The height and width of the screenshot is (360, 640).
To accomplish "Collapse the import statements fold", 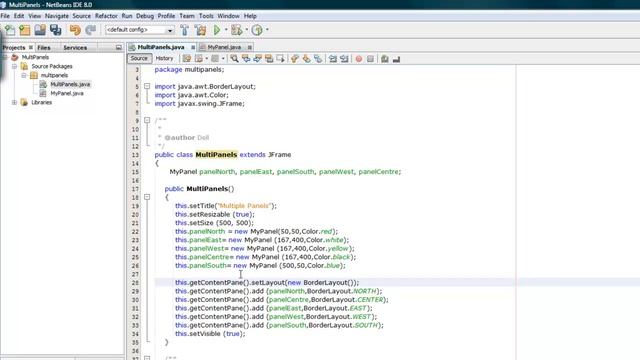I will [147, 86].
